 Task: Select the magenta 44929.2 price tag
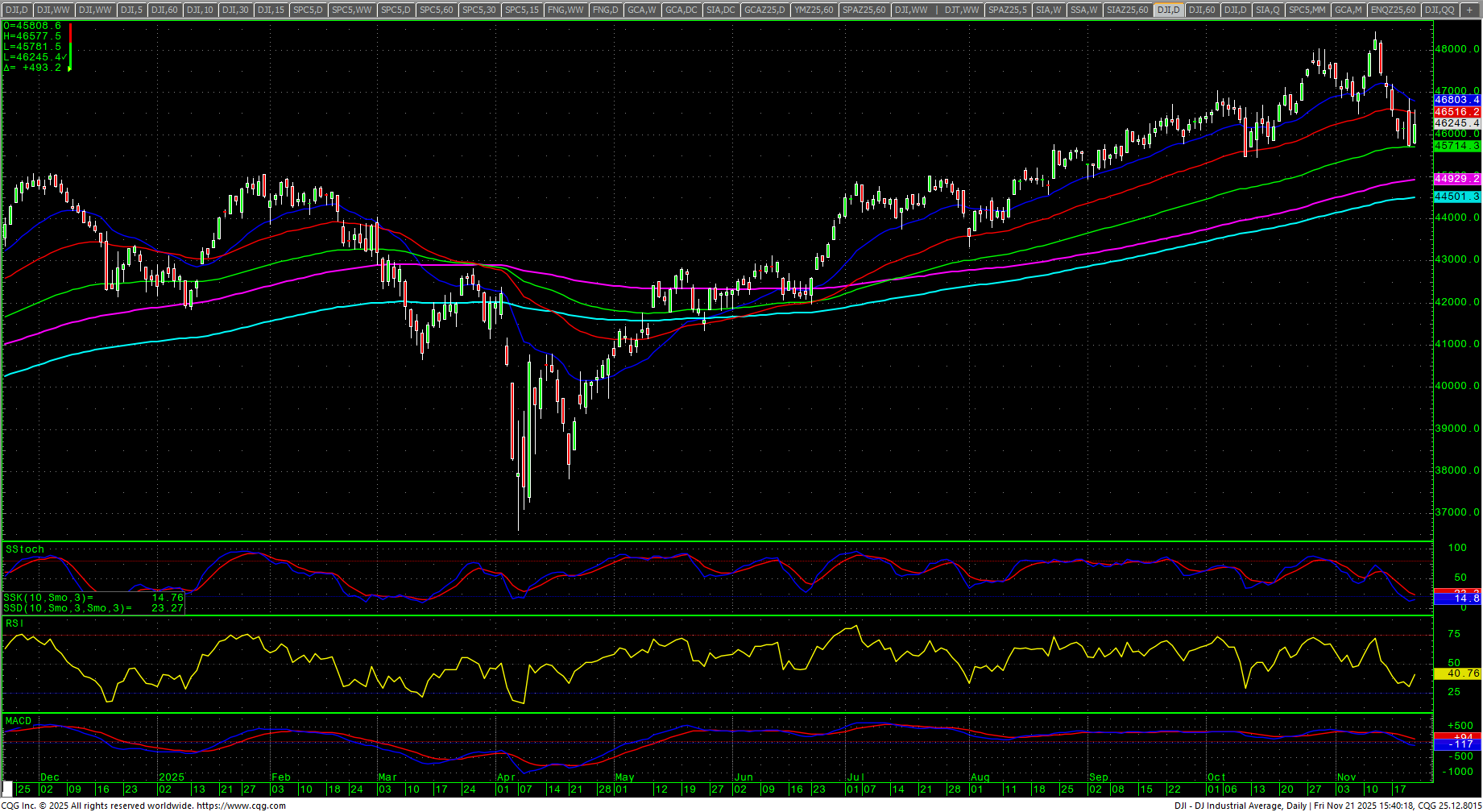click(x=1456, y=179)
